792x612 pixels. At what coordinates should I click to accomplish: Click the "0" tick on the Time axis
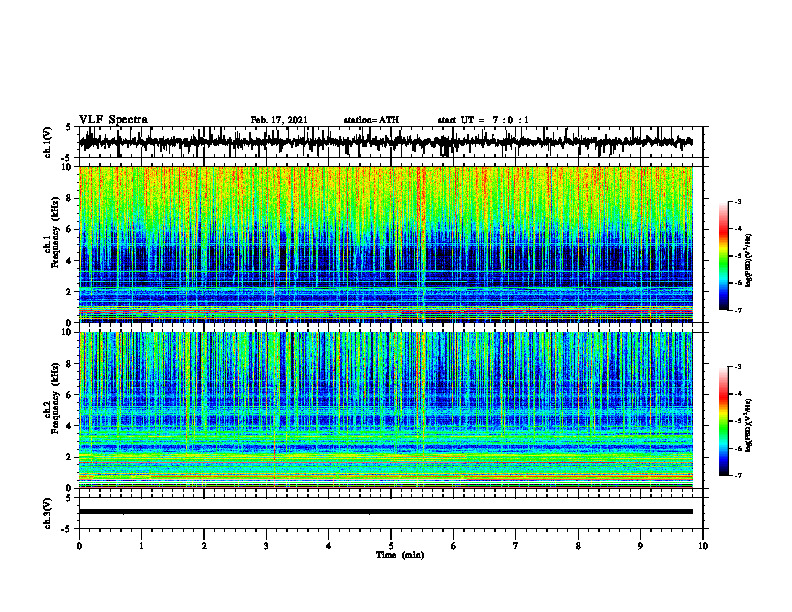click(79, 546)
